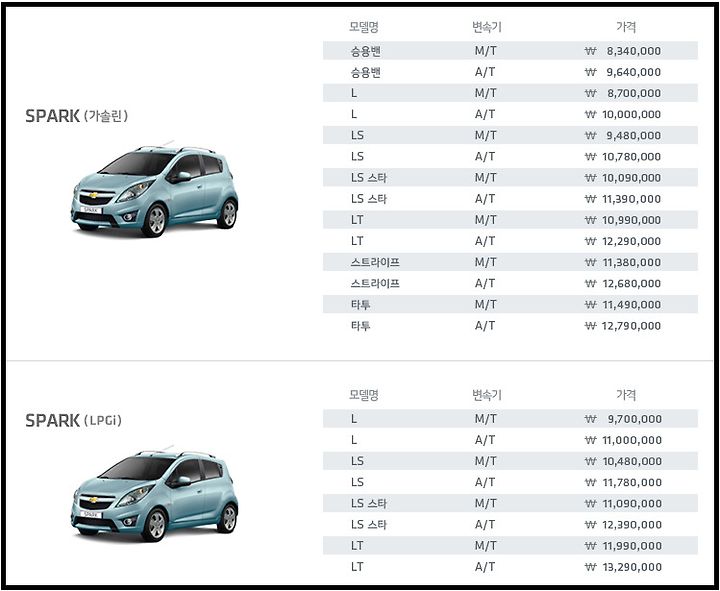Select the SPARK (가솔린) heading
Viewport: 720px width, 591px height.
76,116
